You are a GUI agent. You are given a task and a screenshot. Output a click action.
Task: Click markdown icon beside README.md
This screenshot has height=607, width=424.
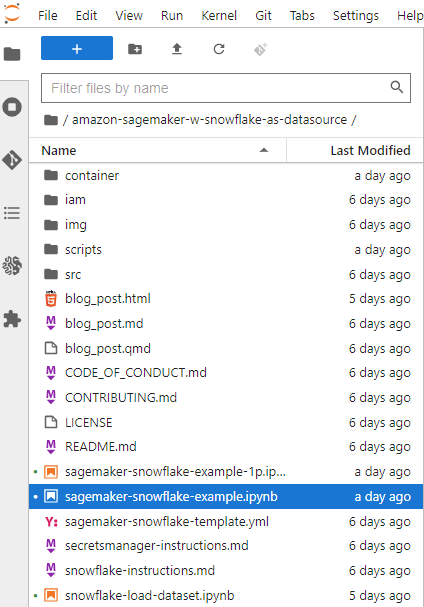[x=51, y=447]
